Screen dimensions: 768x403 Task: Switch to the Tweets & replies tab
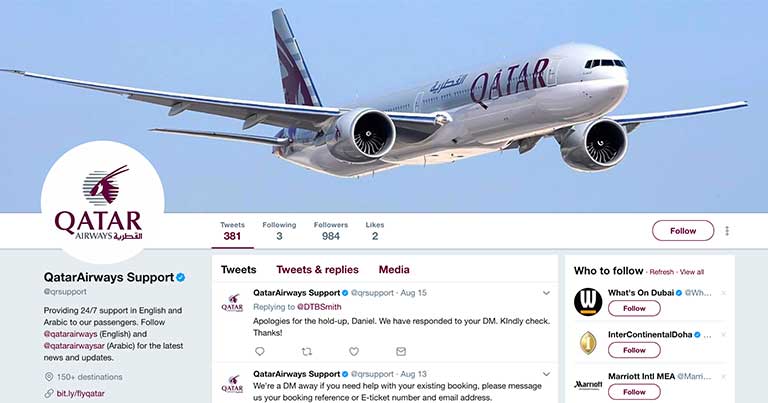pos(317,270)
